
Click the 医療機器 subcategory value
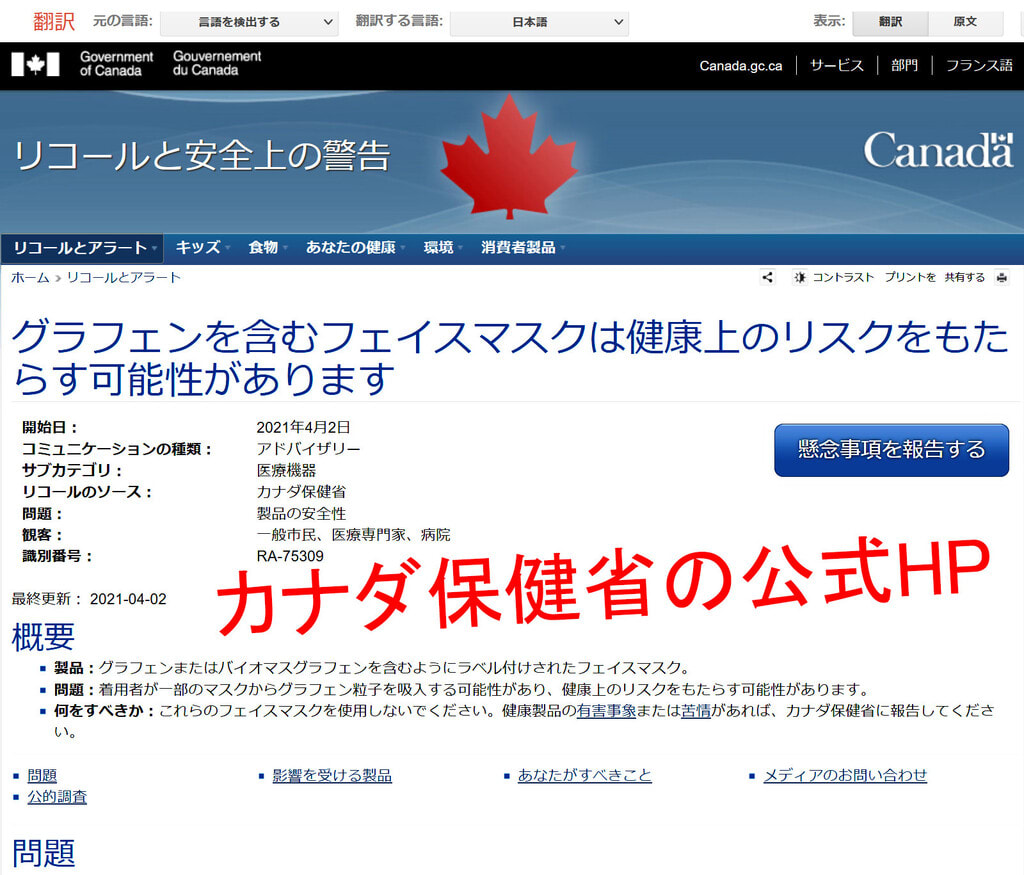pyautogui.click(x=286, y=471)
